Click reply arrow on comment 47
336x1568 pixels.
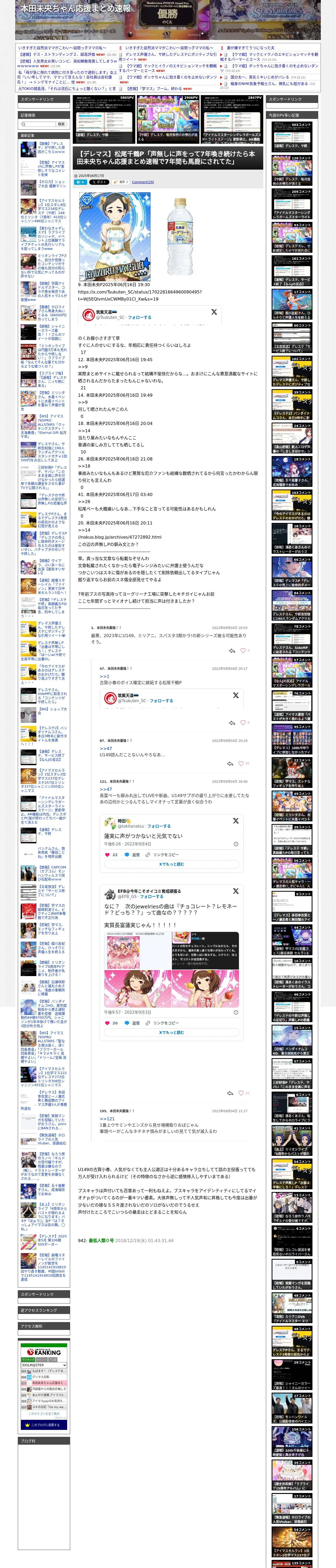[232, 723]
